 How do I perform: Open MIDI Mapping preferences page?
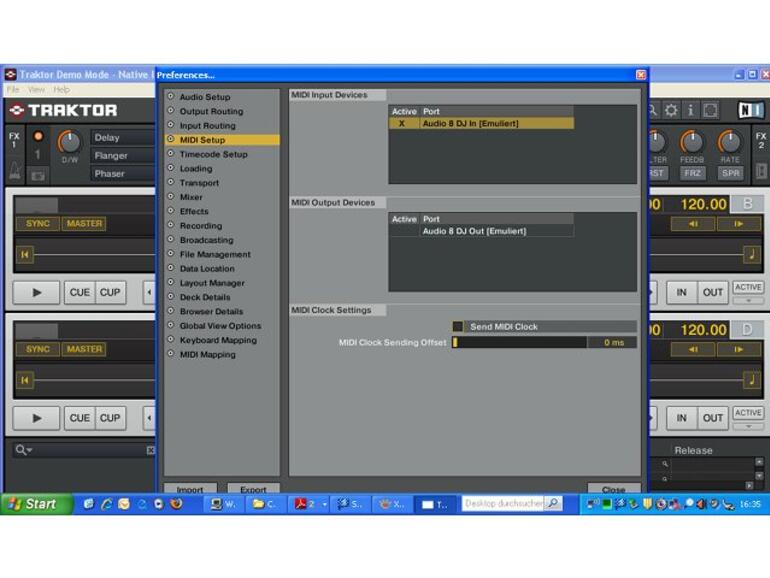[208, 355]
